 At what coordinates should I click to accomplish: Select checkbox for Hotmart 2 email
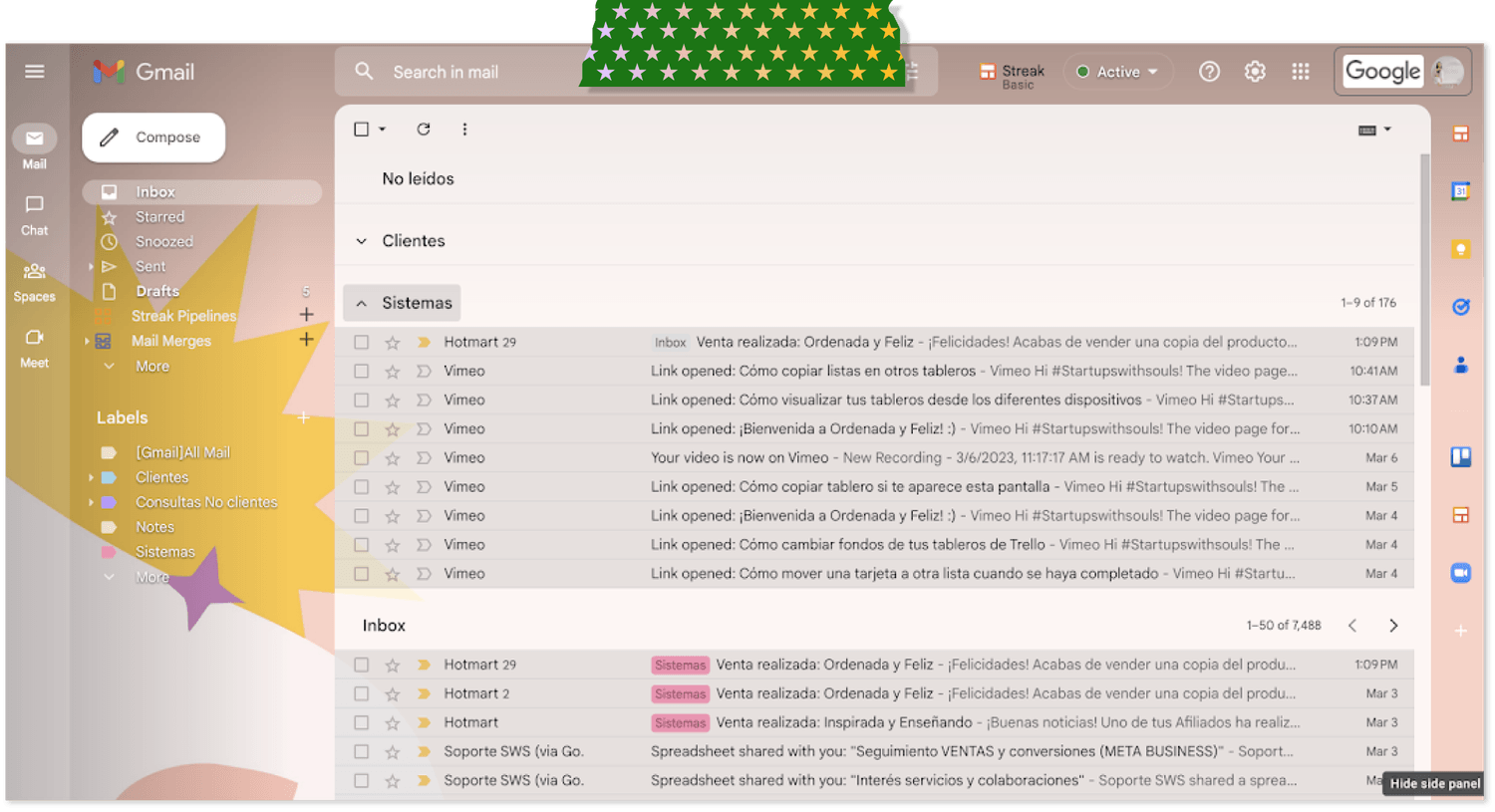point(361,693)
